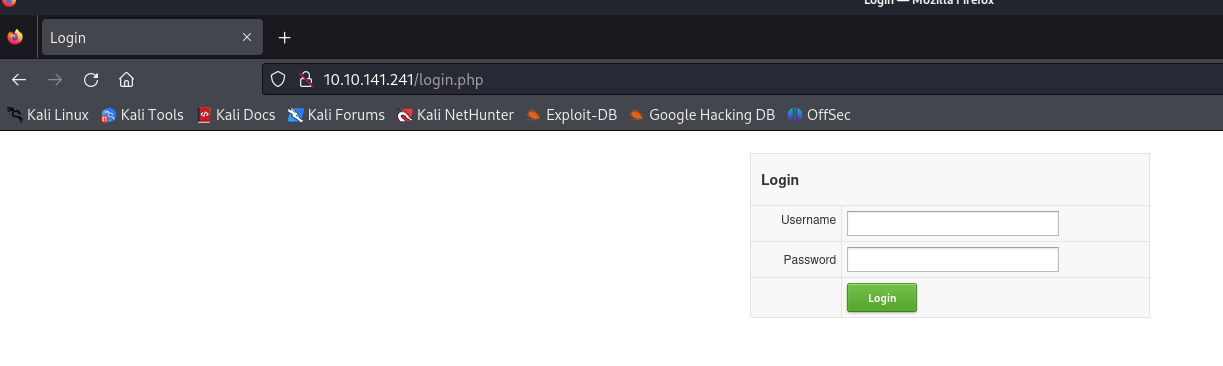Viewport: 1223px width, 366px height.
Task: Click the Login form heading
Action: click(780, 180)
